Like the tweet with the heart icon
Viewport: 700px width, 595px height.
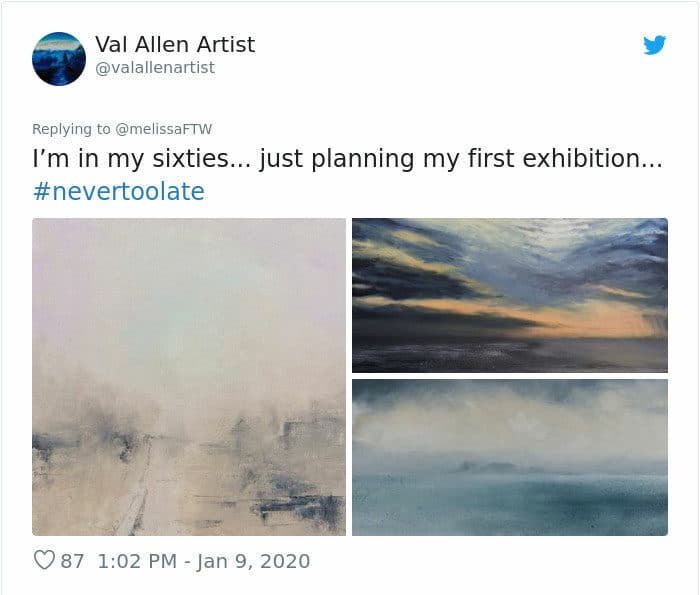(44, 561)
